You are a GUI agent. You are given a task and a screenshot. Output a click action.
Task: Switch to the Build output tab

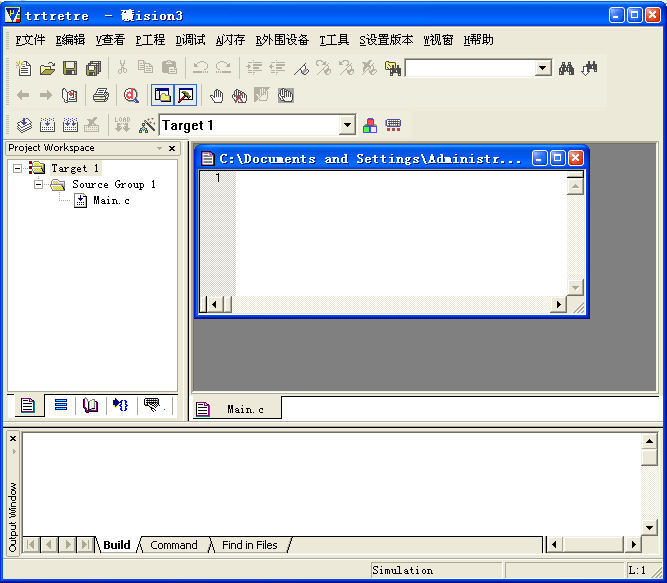(x=117, y=545)
